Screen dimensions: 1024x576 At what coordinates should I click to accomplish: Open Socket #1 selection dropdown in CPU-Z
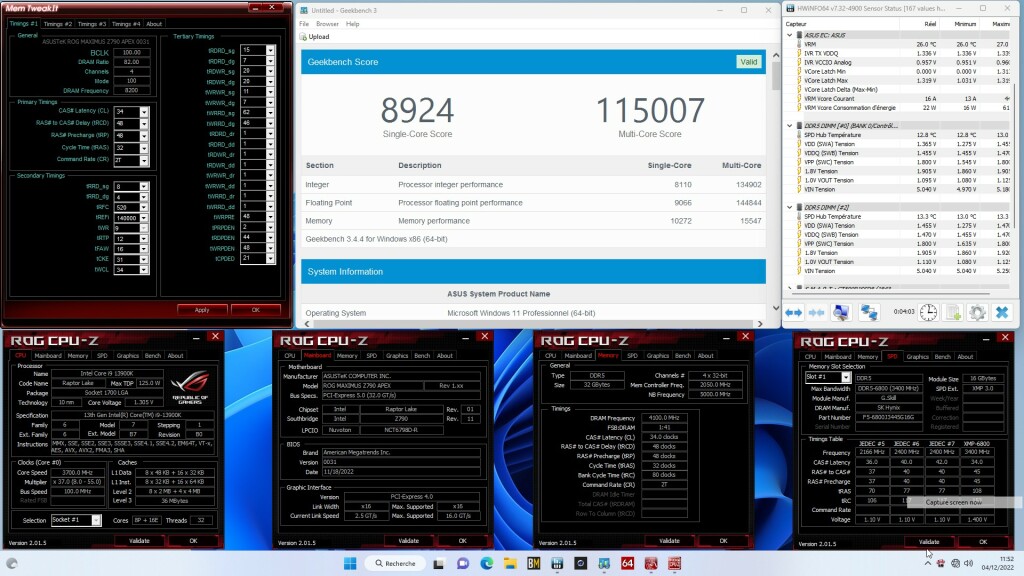click(96, 520)
